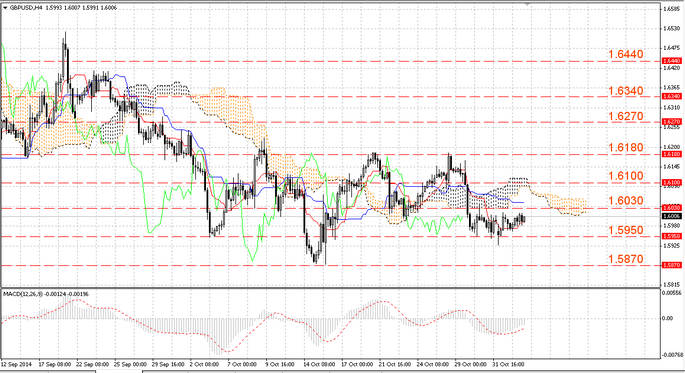Select the orange 1.5950 level label
The image size is (685, 373).
pyautogui.click(x=626, y=231)
